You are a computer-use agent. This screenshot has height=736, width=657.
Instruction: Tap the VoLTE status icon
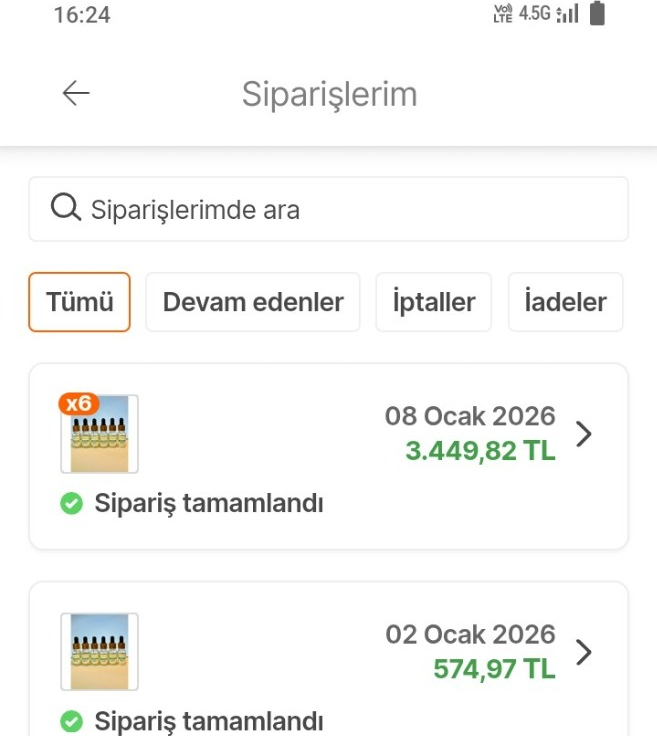(505, 15)
